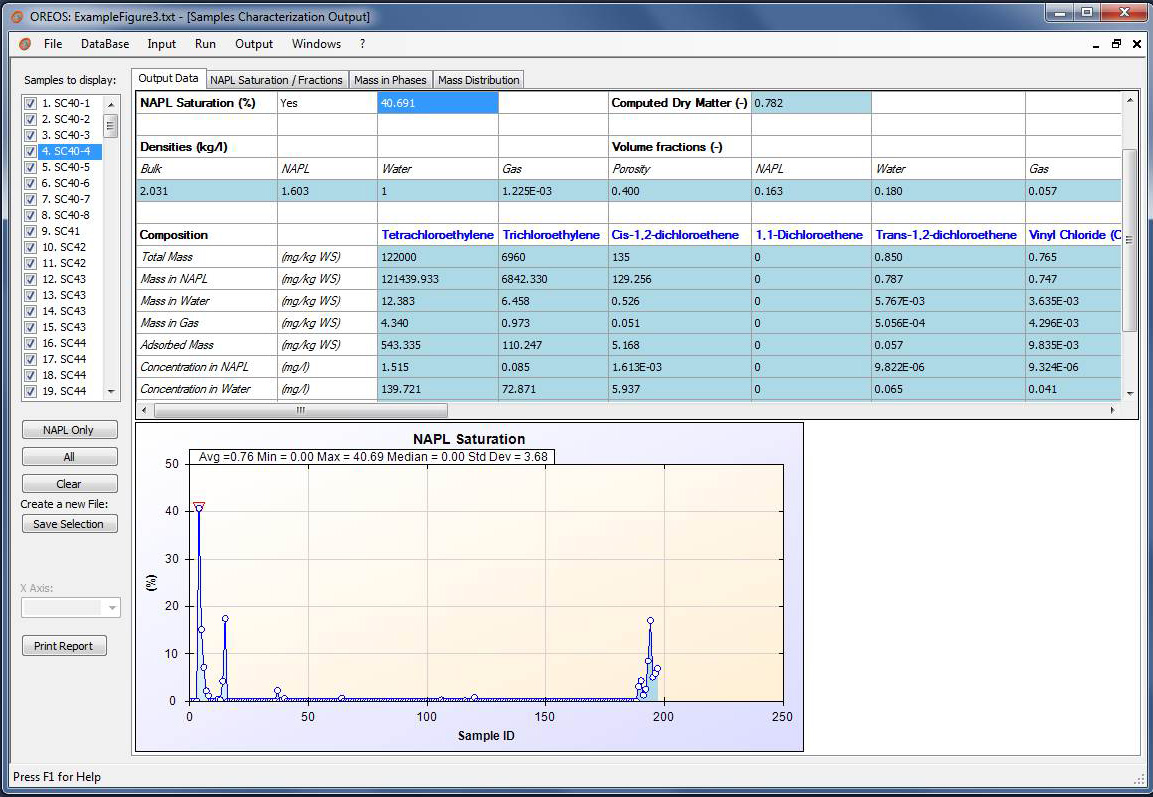Open the Run menu
This screenshot has height=797, width=1153.
pos(205,44)
